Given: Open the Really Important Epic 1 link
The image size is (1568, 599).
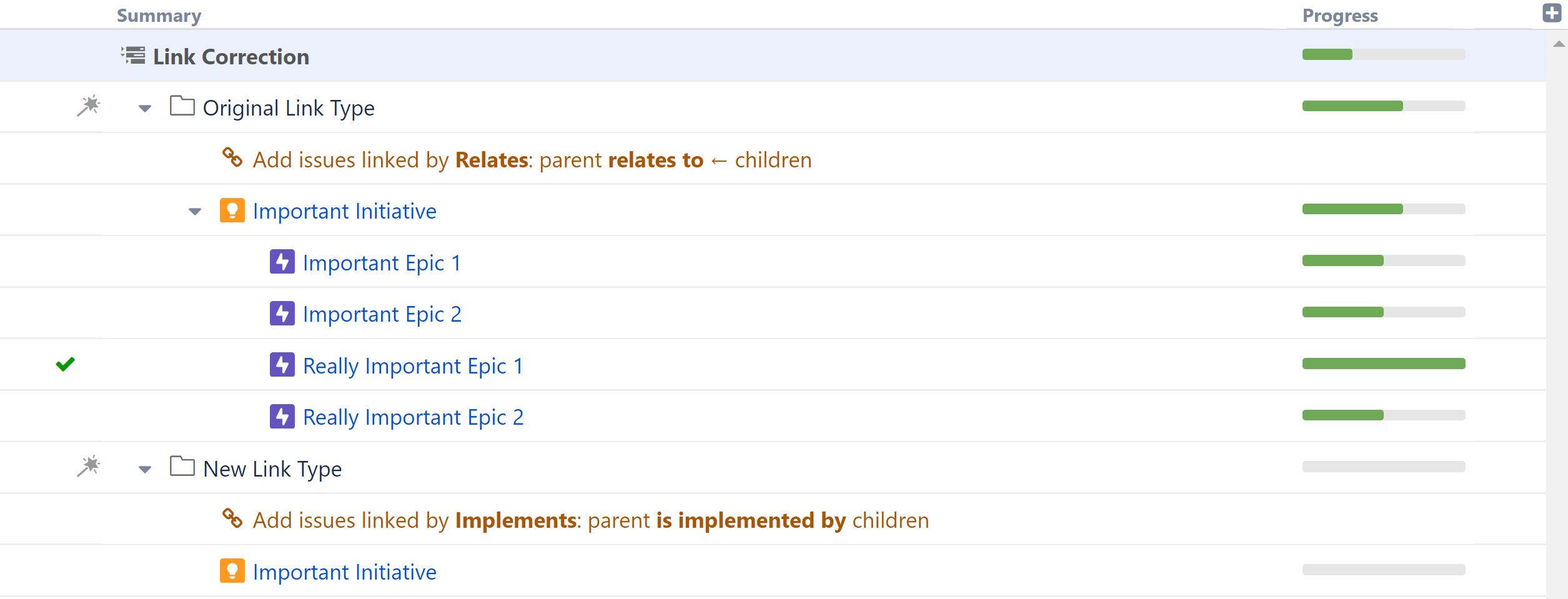Looking at the screenshot, I should pyautogui.click(x=412, y=366).
